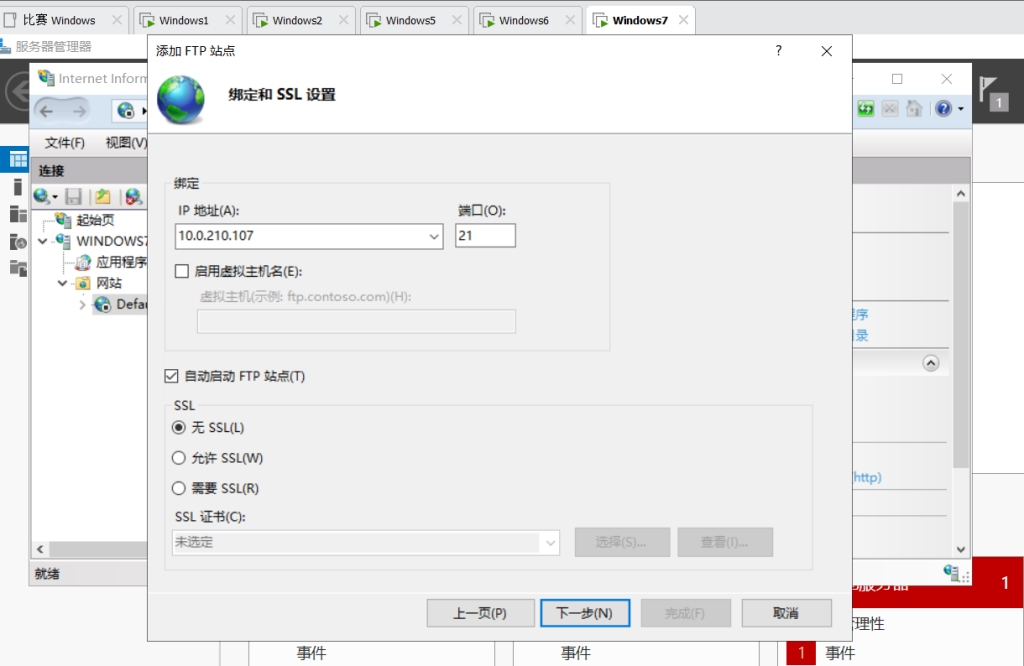Click the 下一步(N) next button
1024x666 pixels.
click(x=584, y=612)
